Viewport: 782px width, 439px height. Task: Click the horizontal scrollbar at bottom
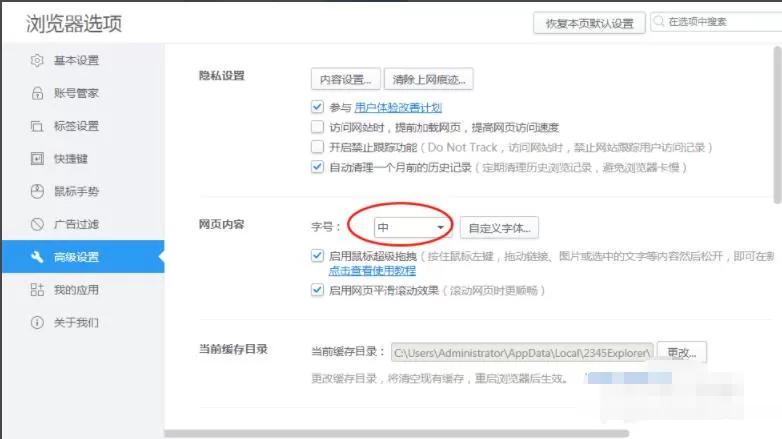(396, 434)
